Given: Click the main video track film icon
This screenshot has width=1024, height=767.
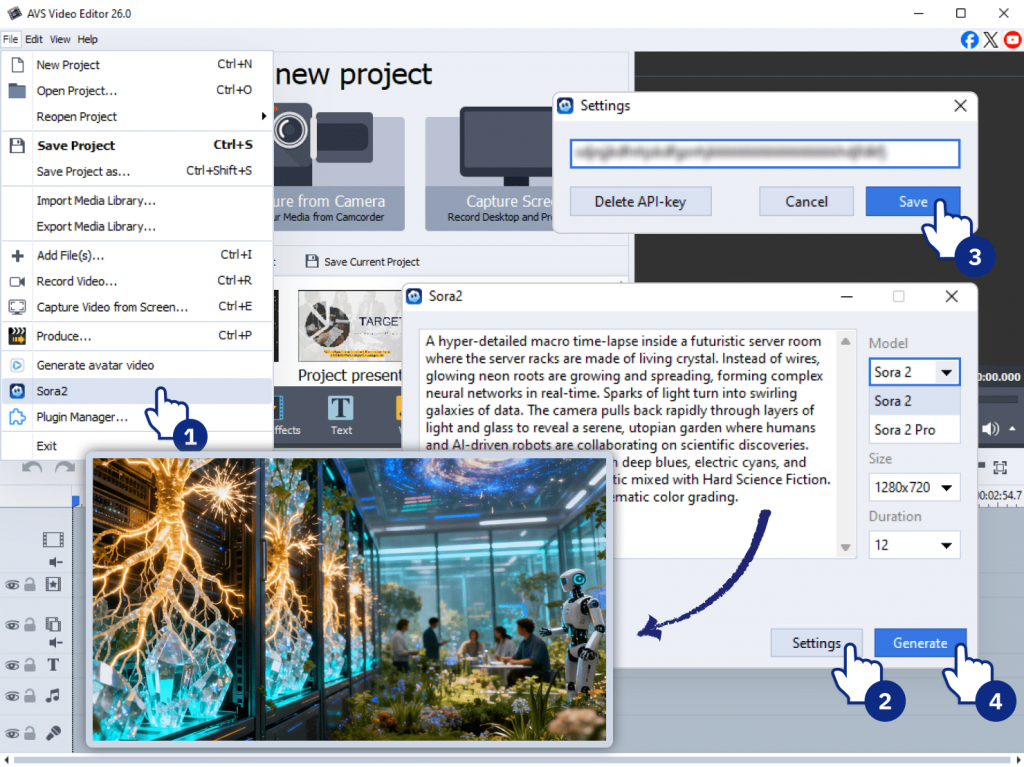Looking at the screenshot, I should [53, 539].
